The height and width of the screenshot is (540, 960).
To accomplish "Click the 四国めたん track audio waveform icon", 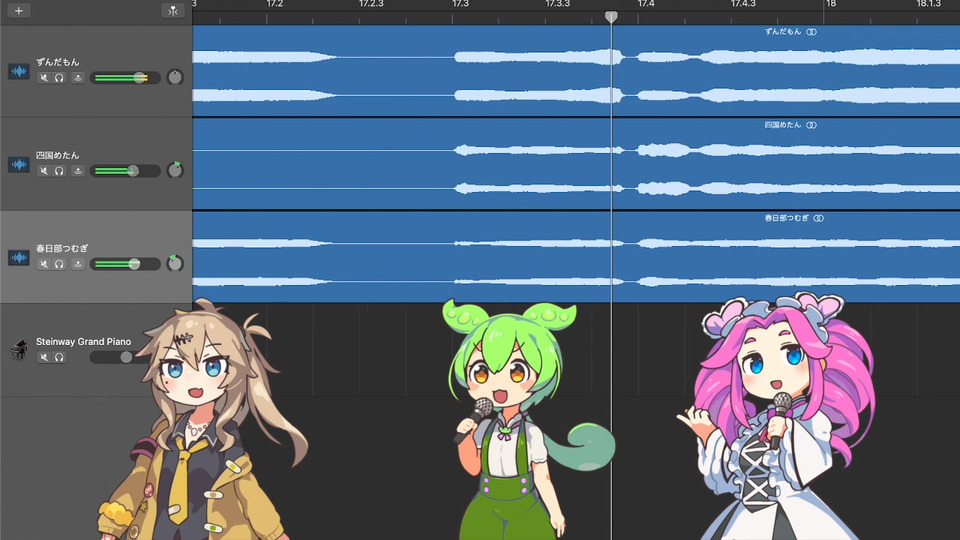I will (x=18, y=165).
